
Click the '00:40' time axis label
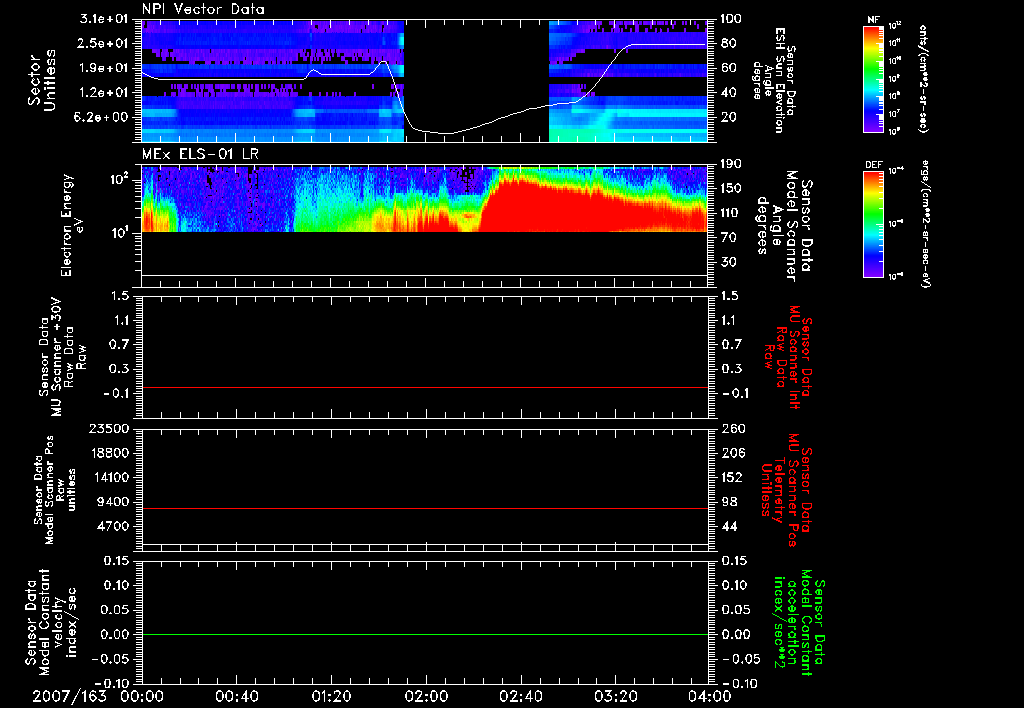click(236, 696)
